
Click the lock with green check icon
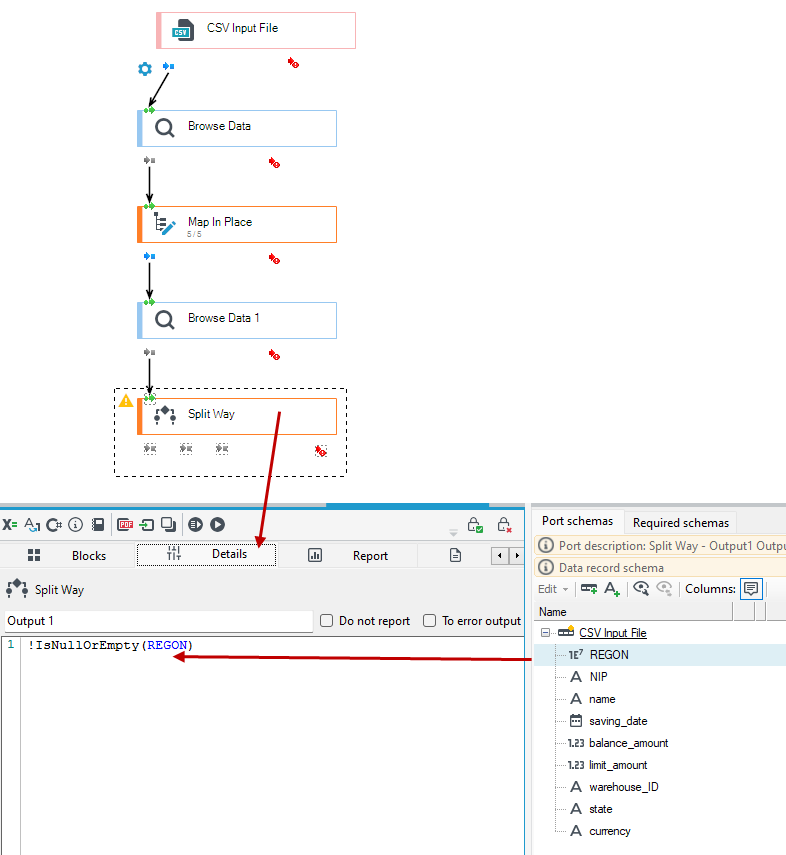pyautogui.click(x=475, y=525)
